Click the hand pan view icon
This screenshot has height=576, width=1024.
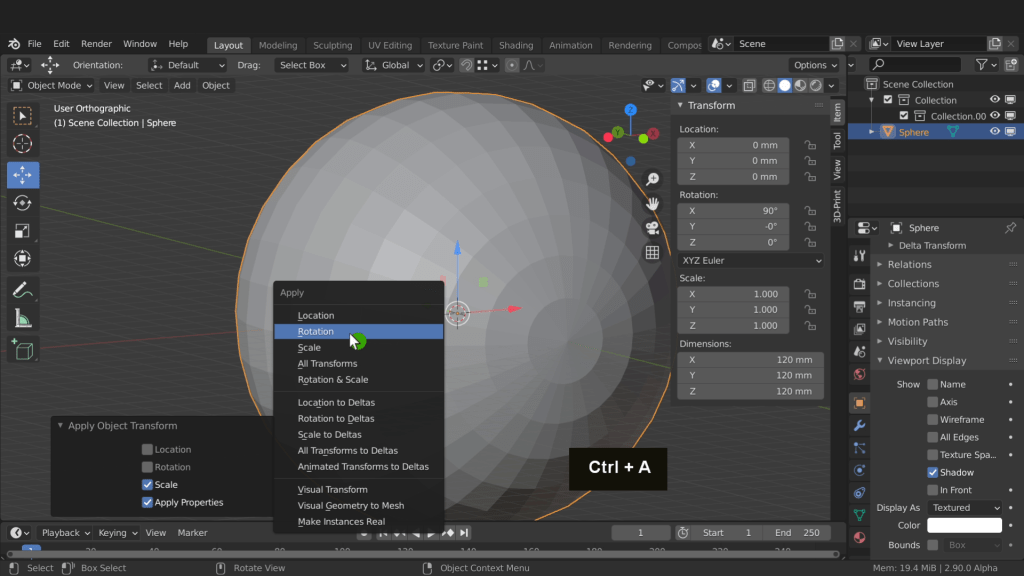652,204
